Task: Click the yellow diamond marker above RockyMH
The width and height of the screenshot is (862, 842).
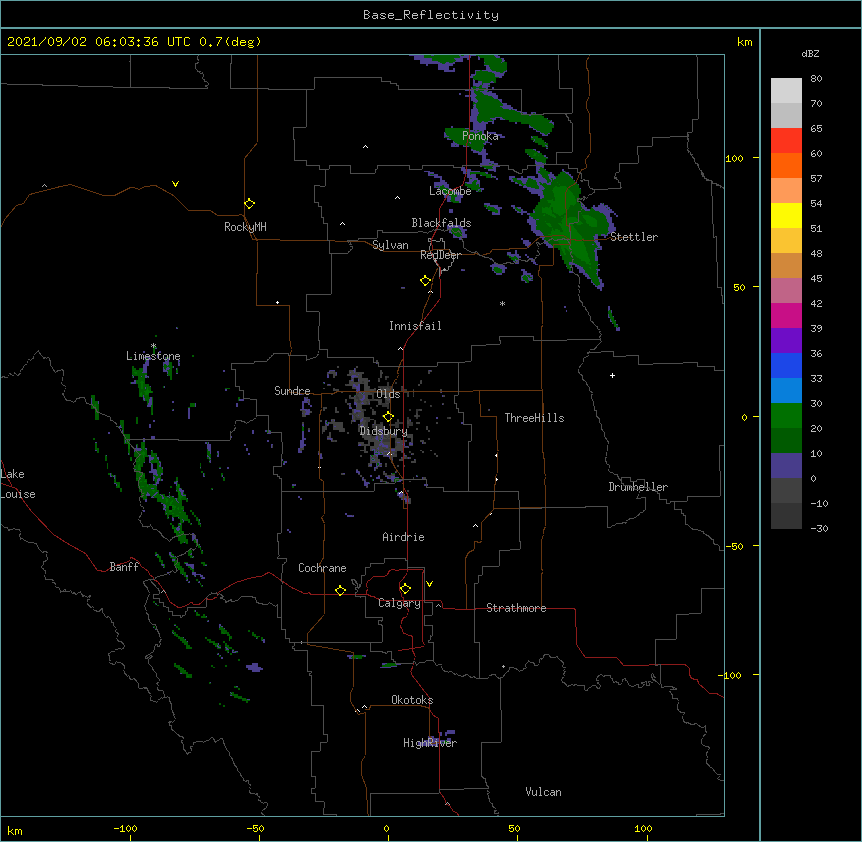Action: tap(249, 204)
